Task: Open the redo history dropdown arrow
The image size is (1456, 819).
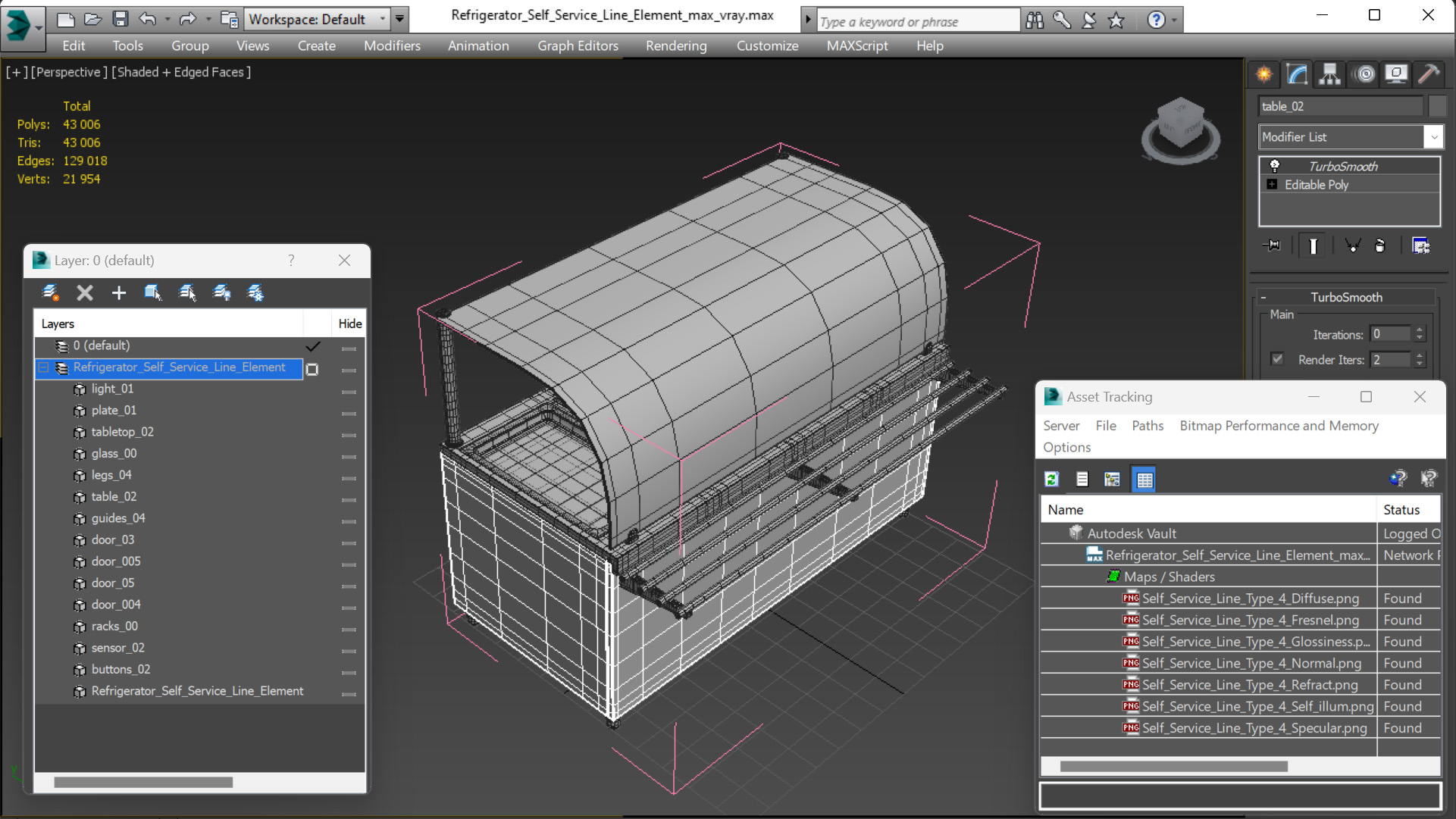Action: [x=208, y=19]
